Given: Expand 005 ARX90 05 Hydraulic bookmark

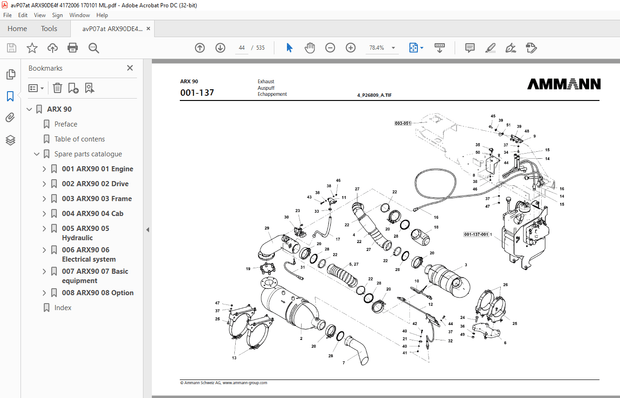Looking at the screenshot, I should coord(44,228).
